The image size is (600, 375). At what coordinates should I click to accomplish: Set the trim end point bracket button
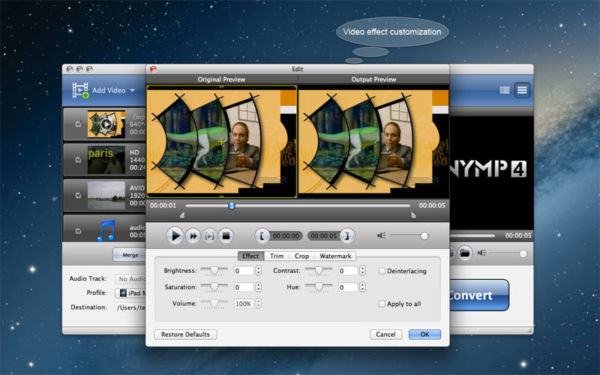pos(347,236)
